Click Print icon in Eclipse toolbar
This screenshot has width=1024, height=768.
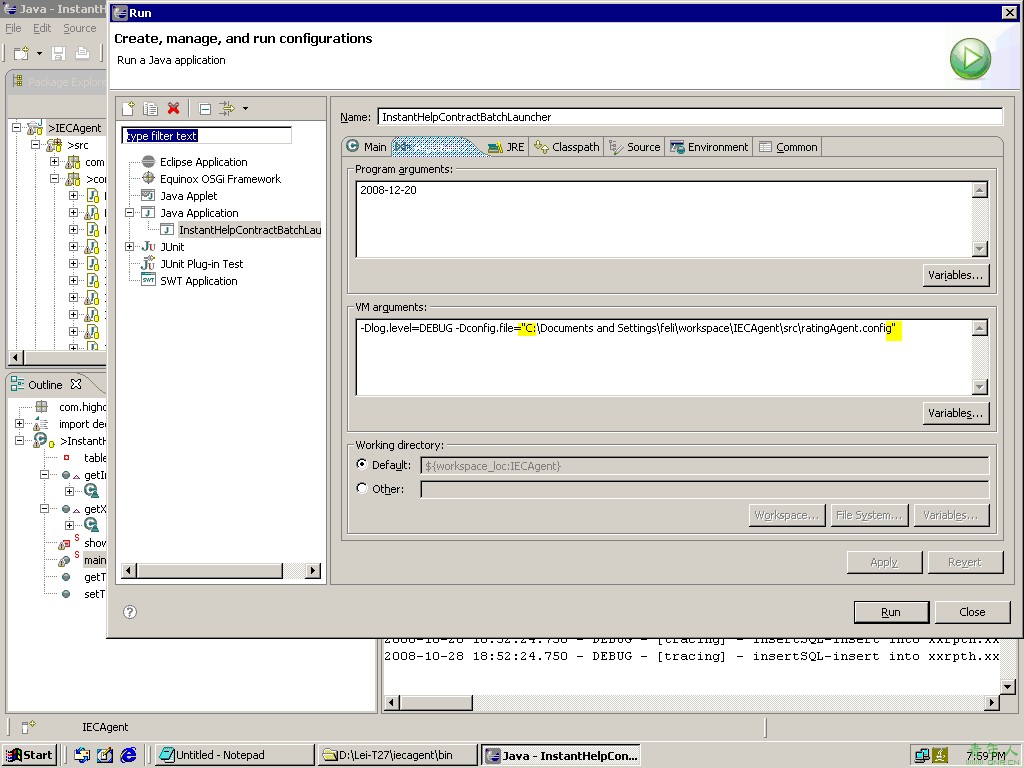82,53
